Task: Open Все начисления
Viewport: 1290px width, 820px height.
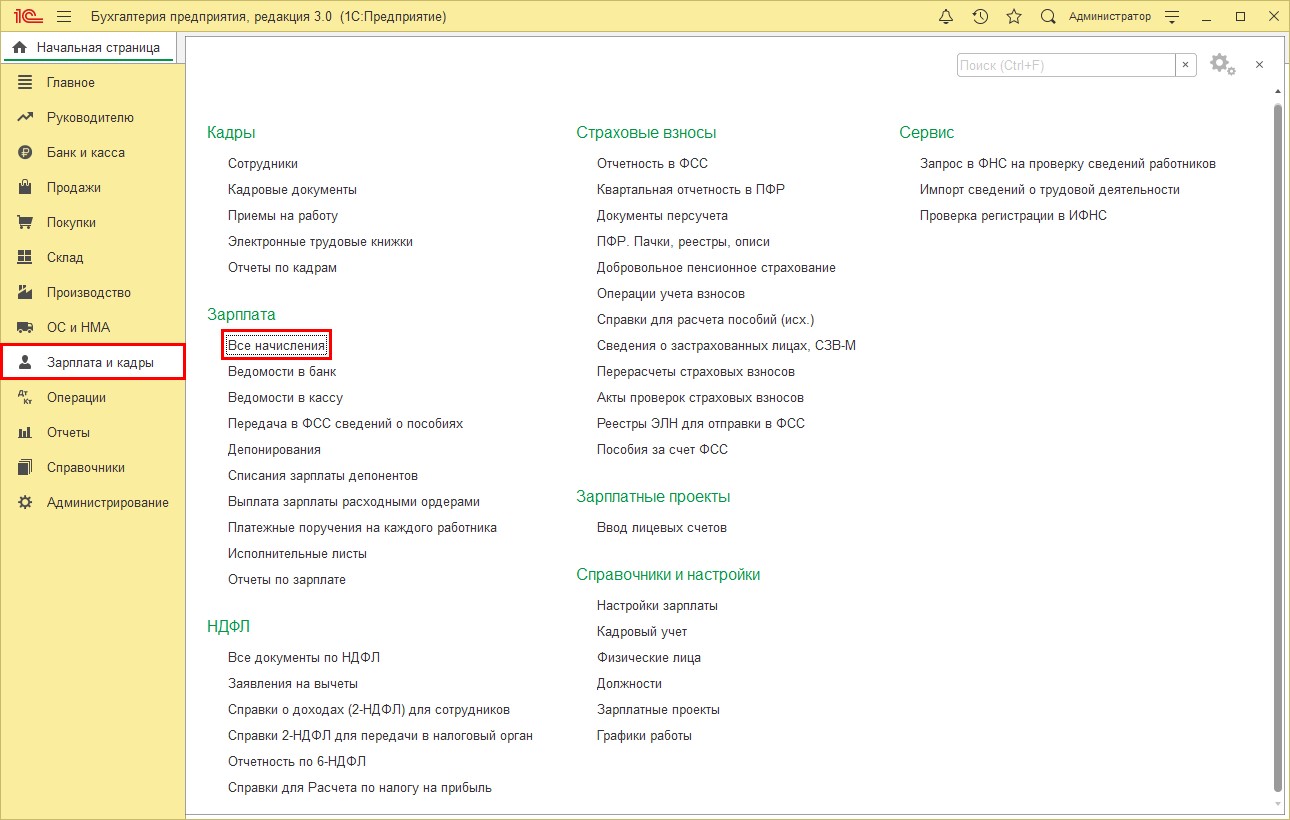Action: coord(277,345)
